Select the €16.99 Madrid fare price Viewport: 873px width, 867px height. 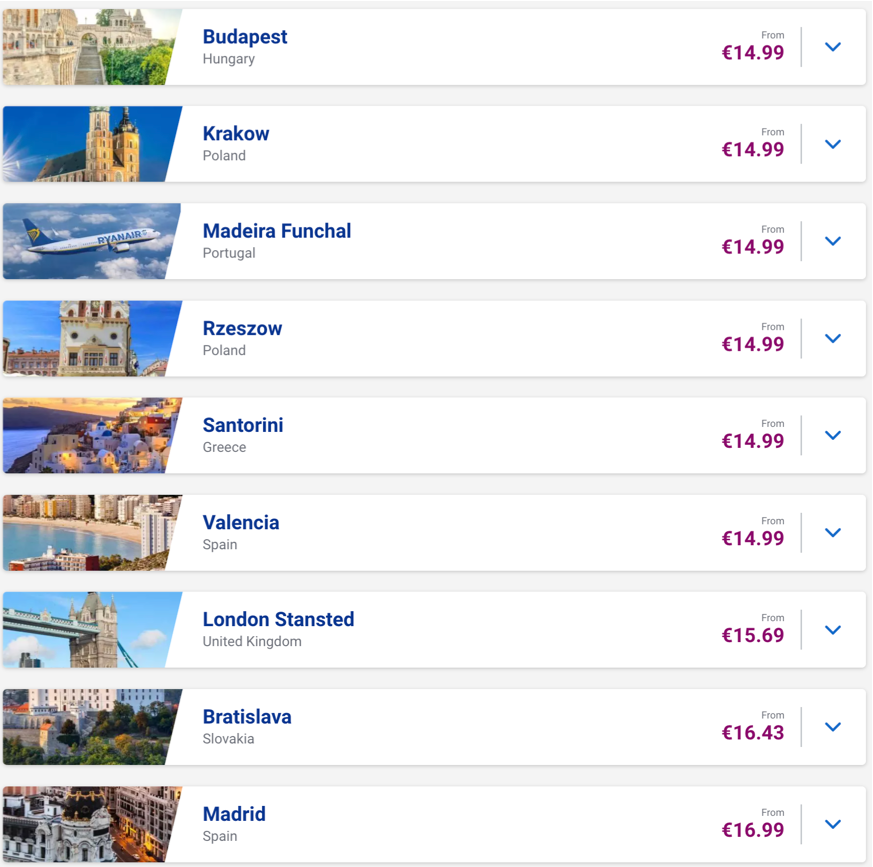coord(753,830)
